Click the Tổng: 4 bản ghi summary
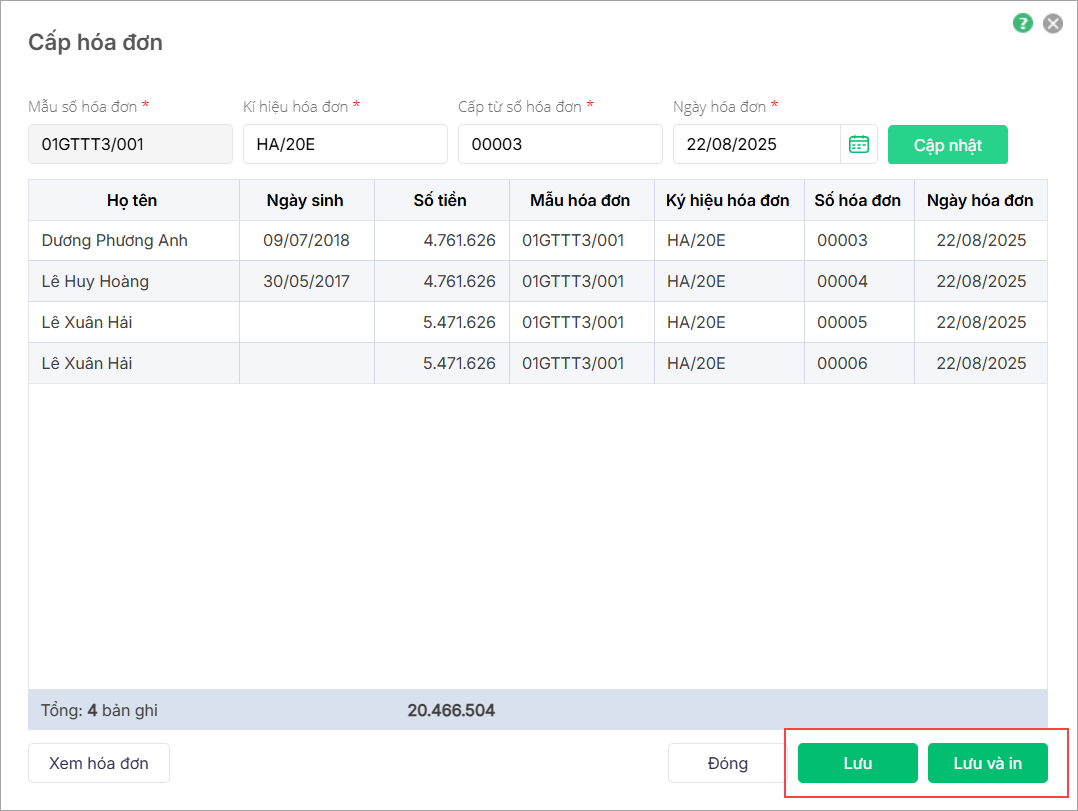This screenshot has height=811, width=1078. [99, 710]
